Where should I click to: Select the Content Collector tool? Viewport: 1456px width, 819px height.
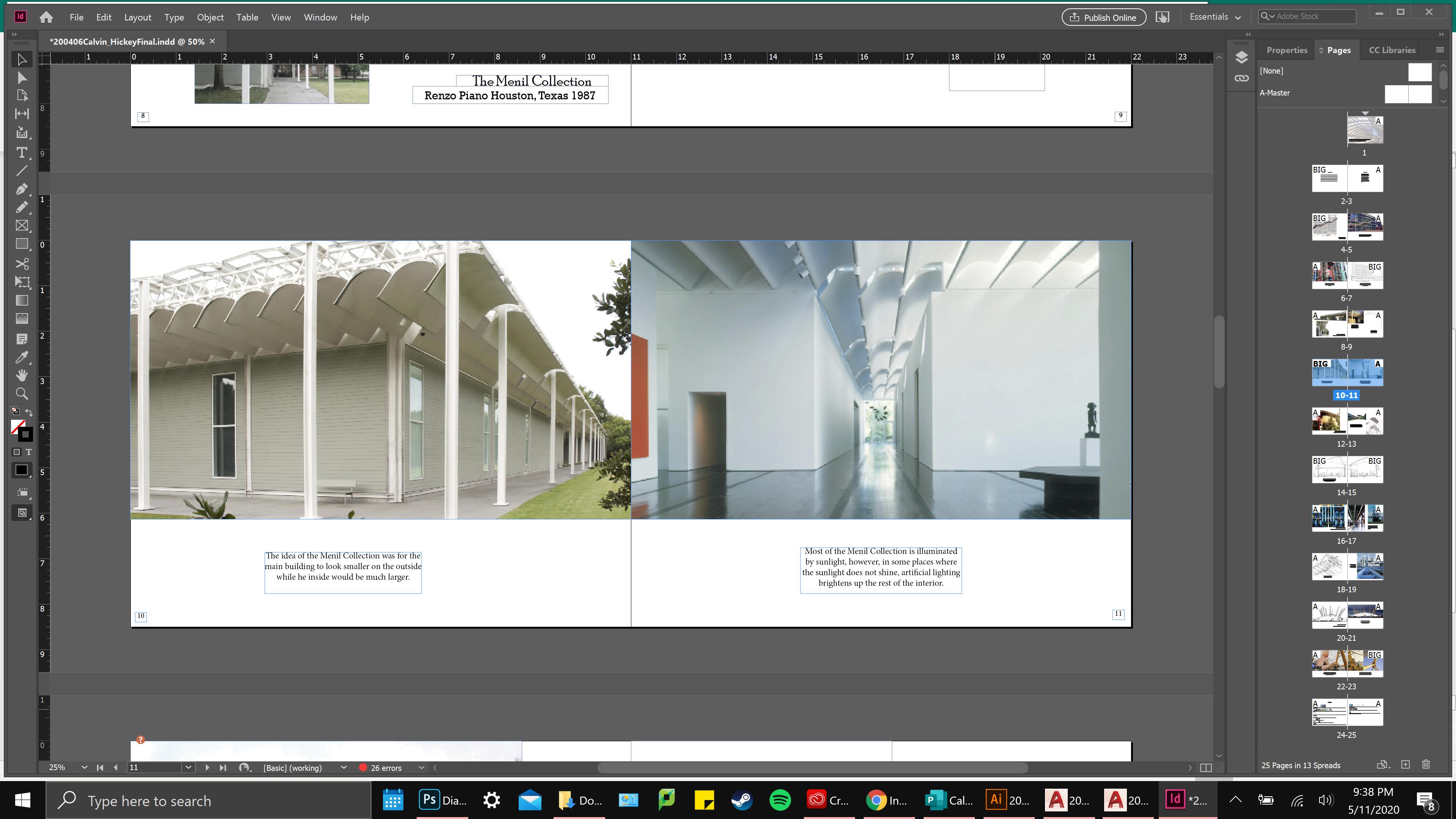click(22, 133)
